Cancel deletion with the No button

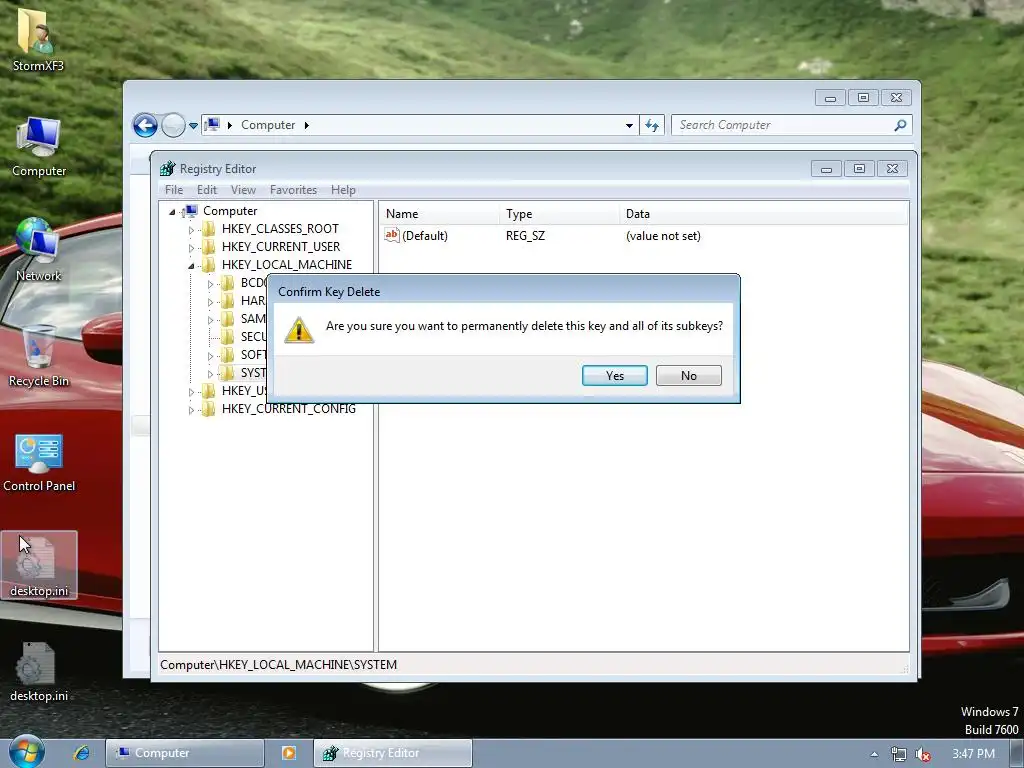coord(688,376)
